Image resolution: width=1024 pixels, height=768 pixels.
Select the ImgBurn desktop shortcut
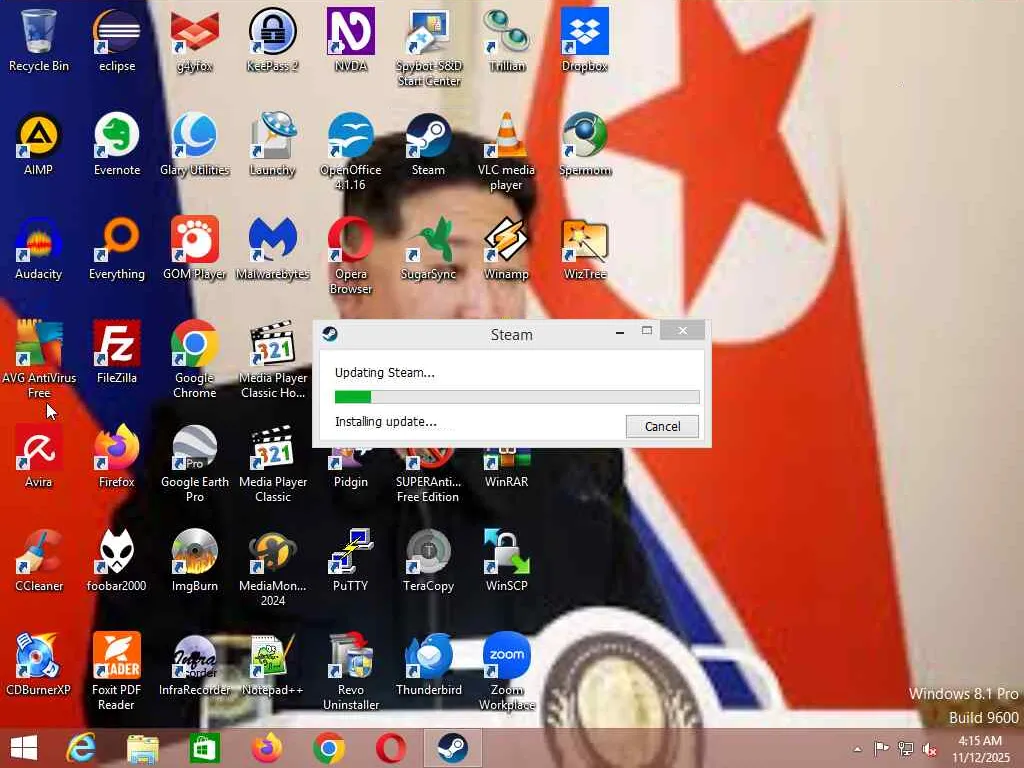click(x=195, y=561)
